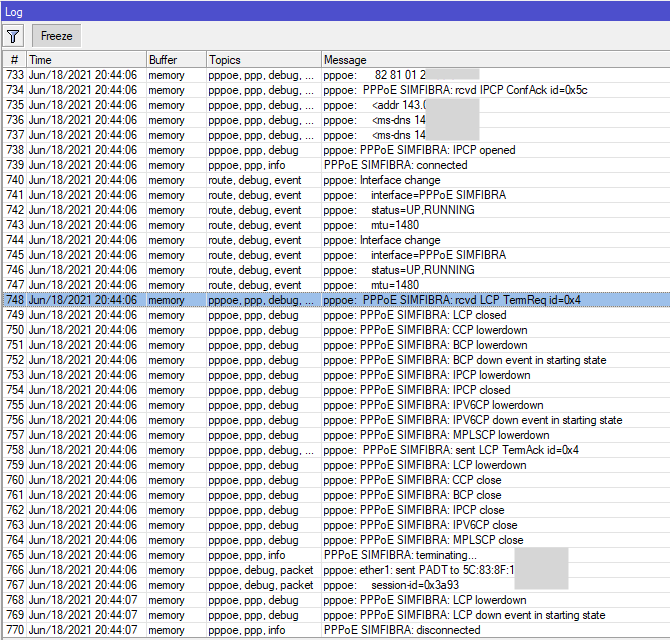This screenshot has height=640, width=670.
Task: Open the log filter funnel icon
Action: [13, 36]
